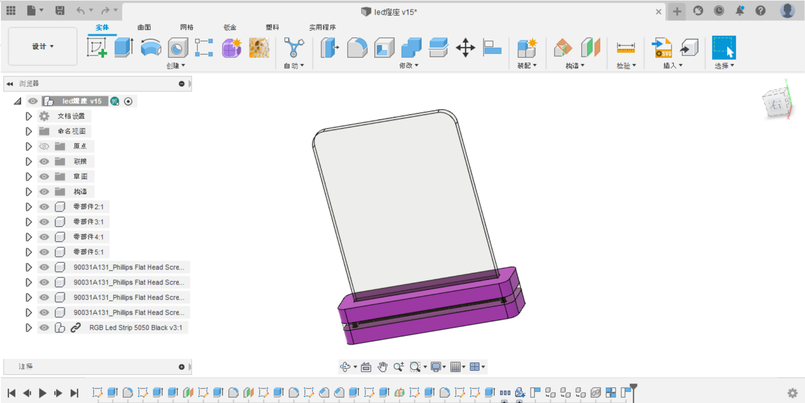Click the Undo arrow
Viewport: 805px width, 403px height.
click(81, 10)
